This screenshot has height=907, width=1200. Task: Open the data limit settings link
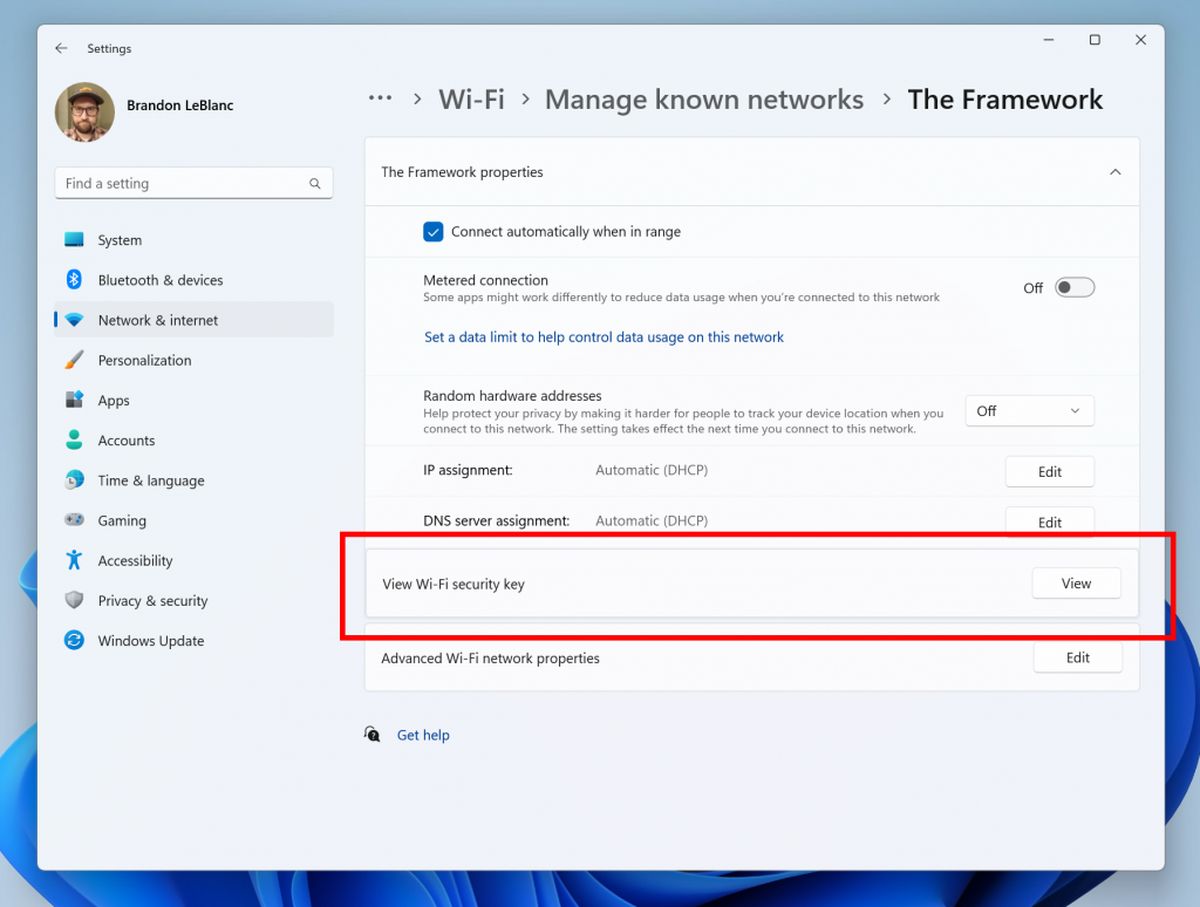(604, 337)
